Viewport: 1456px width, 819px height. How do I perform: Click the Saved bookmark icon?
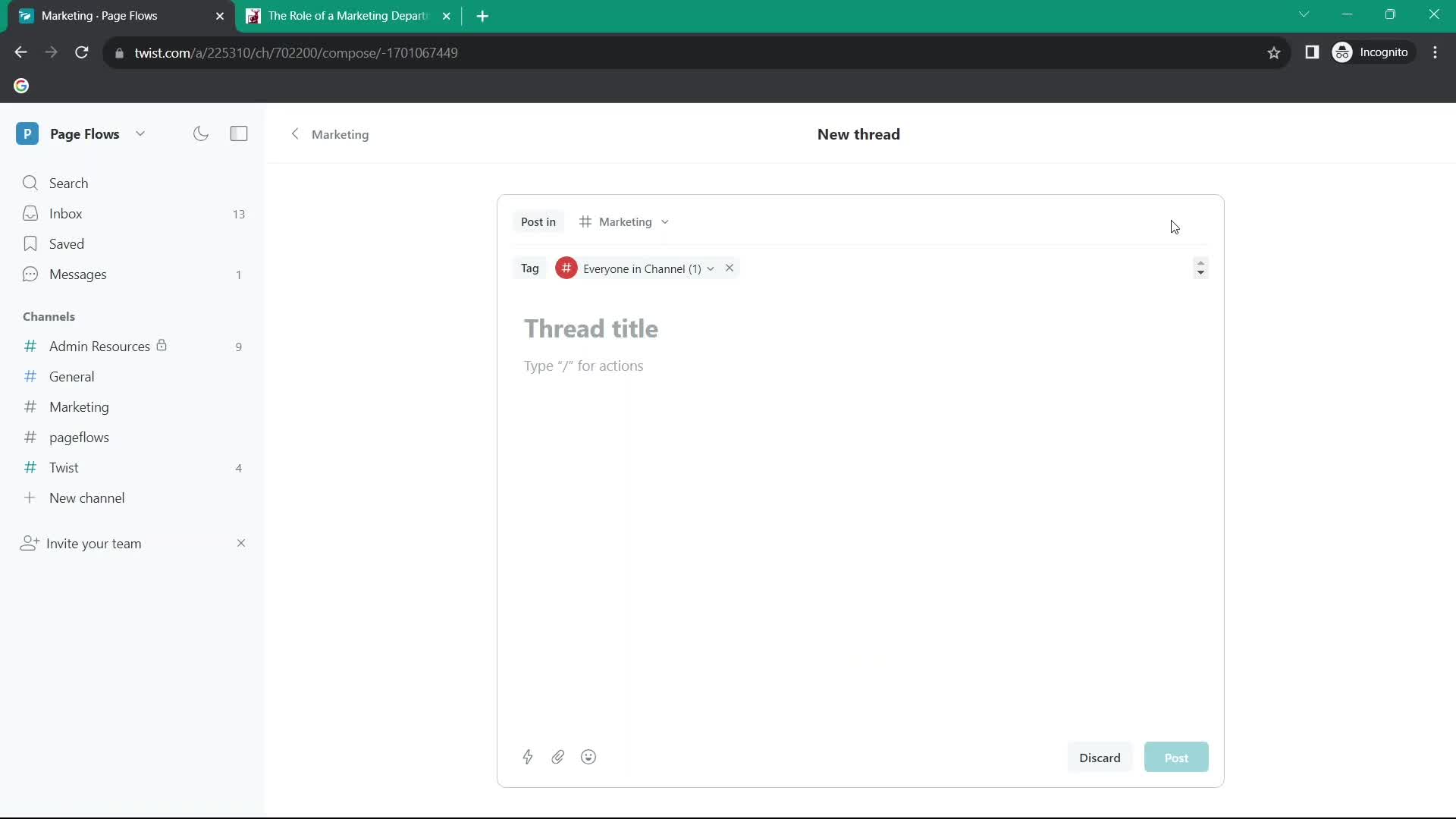[x=29, y=244]
